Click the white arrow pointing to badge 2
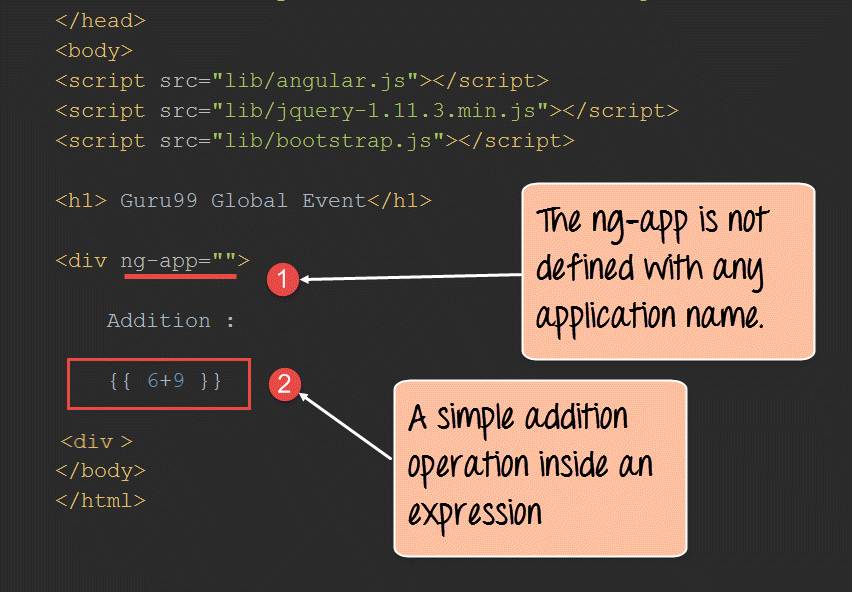 point(345,427)
